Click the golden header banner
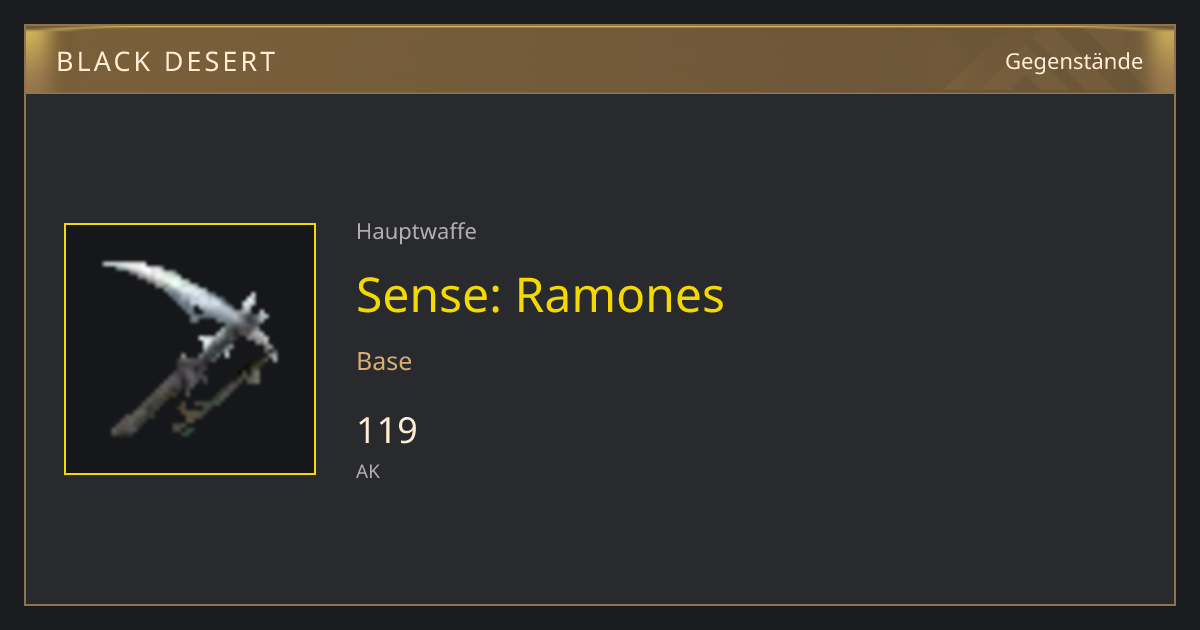Screen dimensions: 1200x630 click(600, 60)
